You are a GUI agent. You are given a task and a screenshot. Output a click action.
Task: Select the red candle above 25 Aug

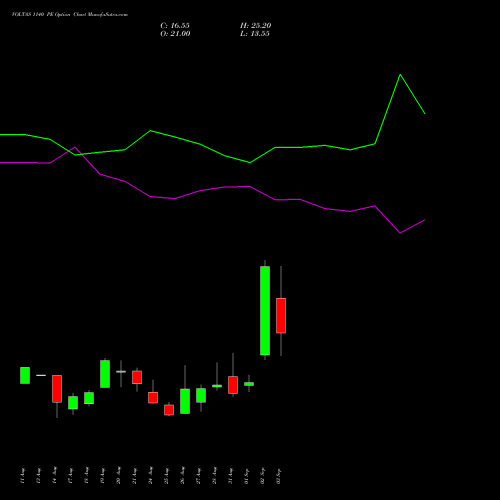[169, 410]
